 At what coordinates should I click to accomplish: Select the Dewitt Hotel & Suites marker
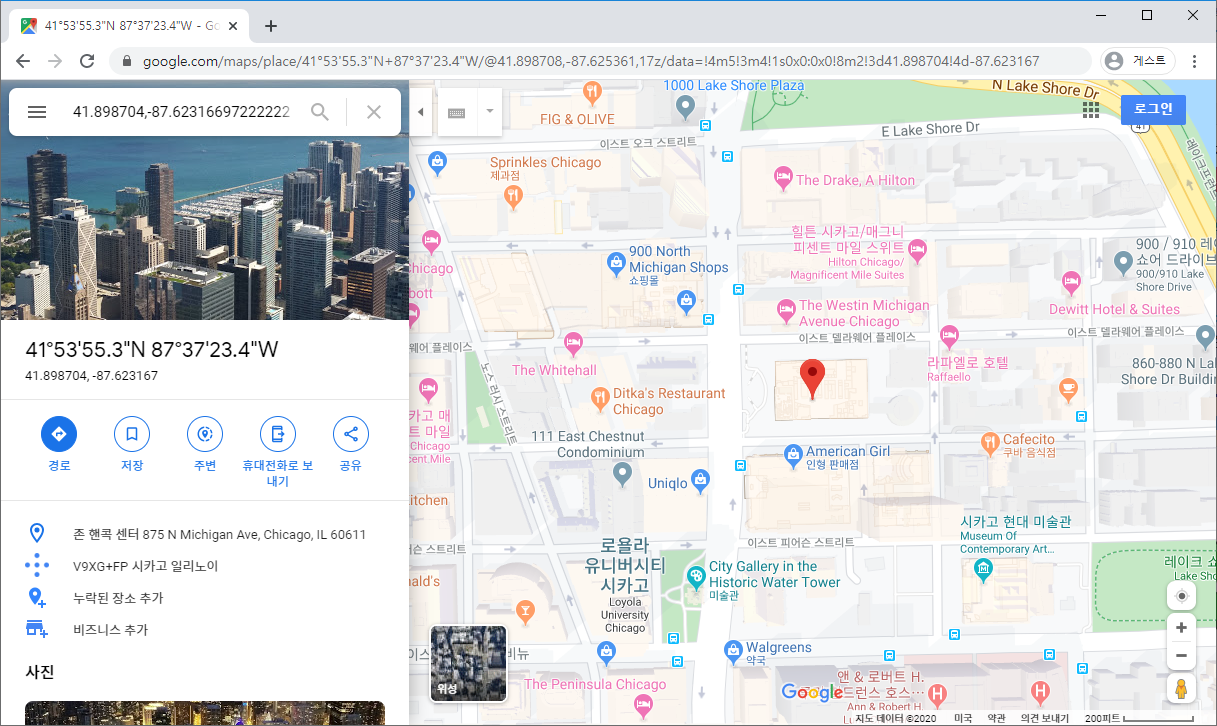1072,281
